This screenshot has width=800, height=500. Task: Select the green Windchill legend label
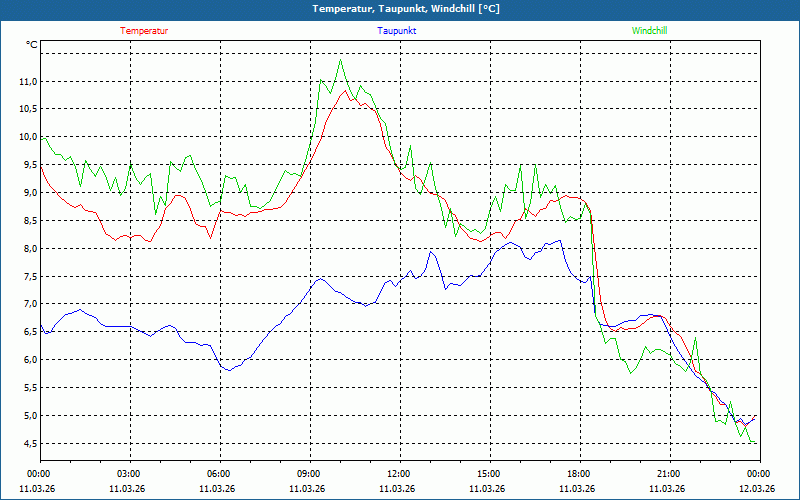pos(649,31)
